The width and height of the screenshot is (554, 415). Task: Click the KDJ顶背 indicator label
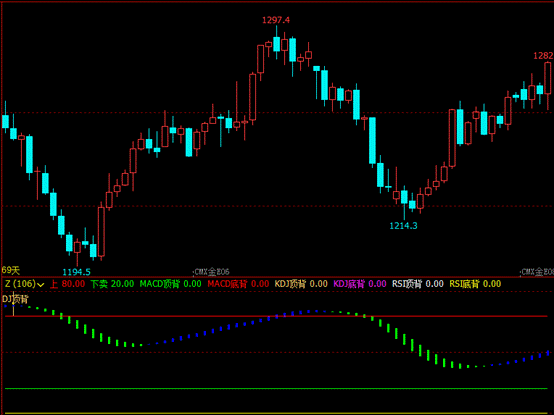(290, 284)
